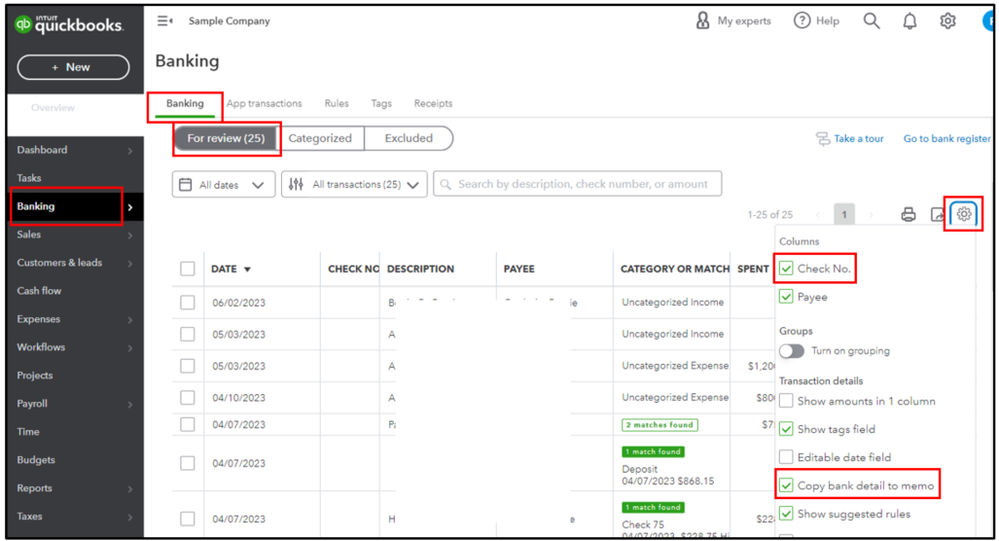Expand the Reports sidebar chevron
The width and height of the screenshot is (999, 541).
(130, 489)
